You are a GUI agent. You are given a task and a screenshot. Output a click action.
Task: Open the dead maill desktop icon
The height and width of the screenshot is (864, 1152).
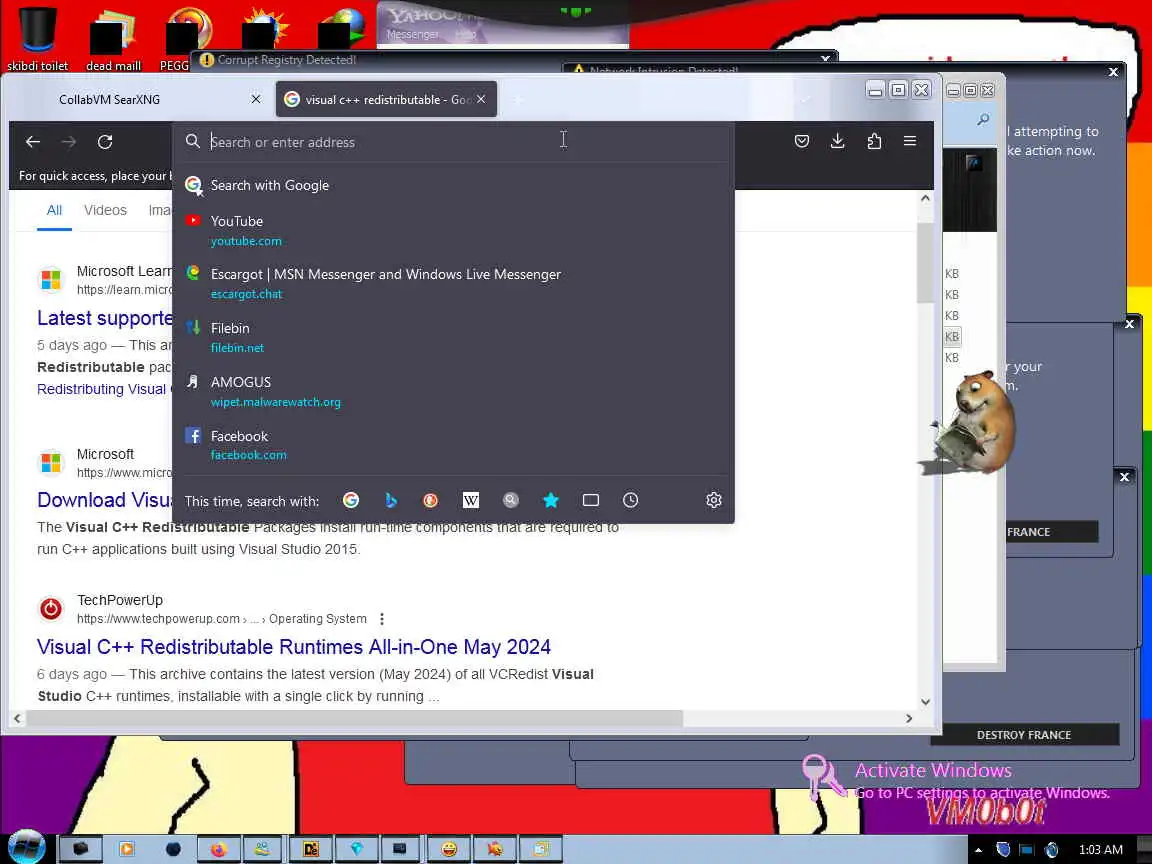click(113, 40)
